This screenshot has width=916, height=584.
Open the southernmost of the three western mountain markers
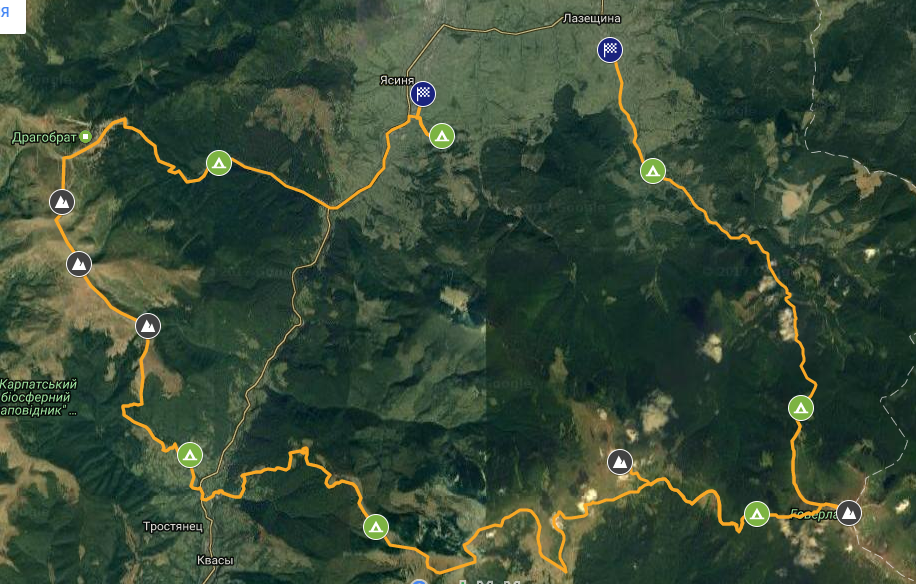(x=148, y=326)
